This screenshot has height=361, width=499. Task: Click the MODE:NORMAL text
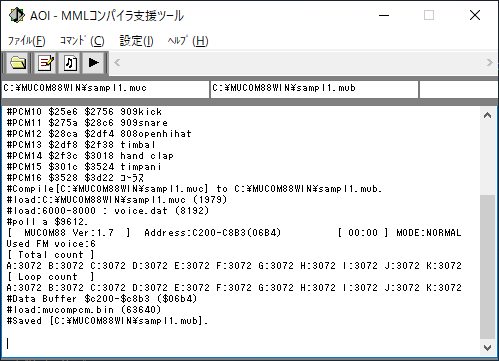point(429,233)
